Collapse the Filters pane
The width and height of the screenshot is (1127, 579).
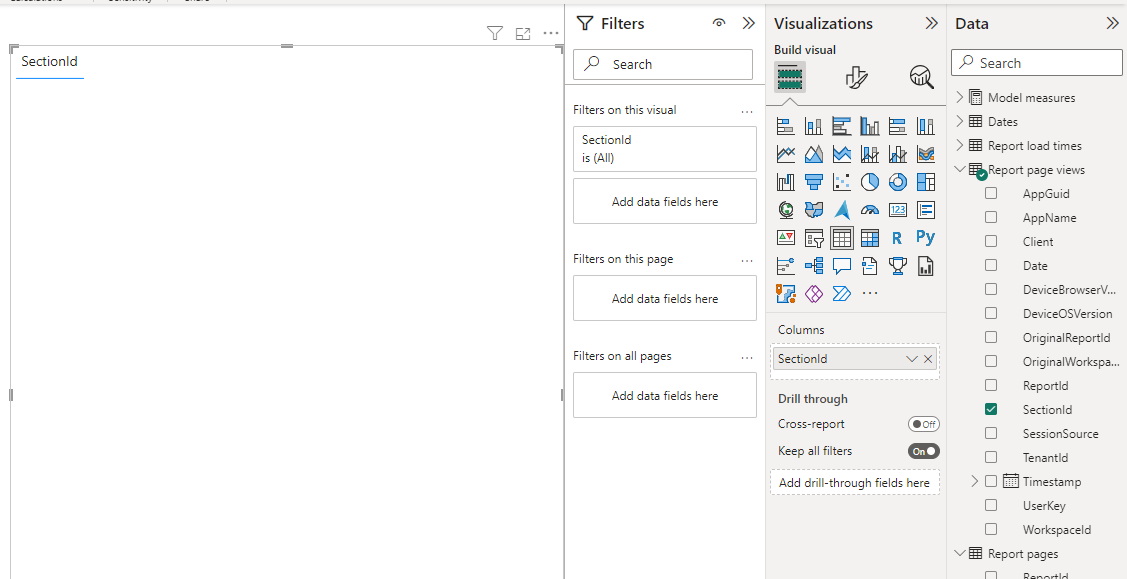pos(748,23)
